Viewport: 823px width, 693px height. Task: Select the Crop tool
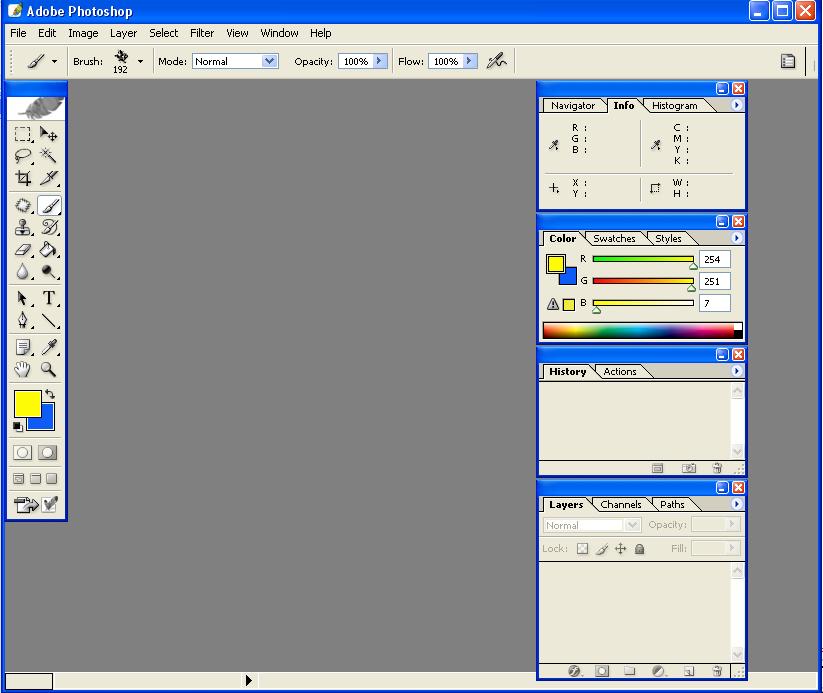click(22, 178)
